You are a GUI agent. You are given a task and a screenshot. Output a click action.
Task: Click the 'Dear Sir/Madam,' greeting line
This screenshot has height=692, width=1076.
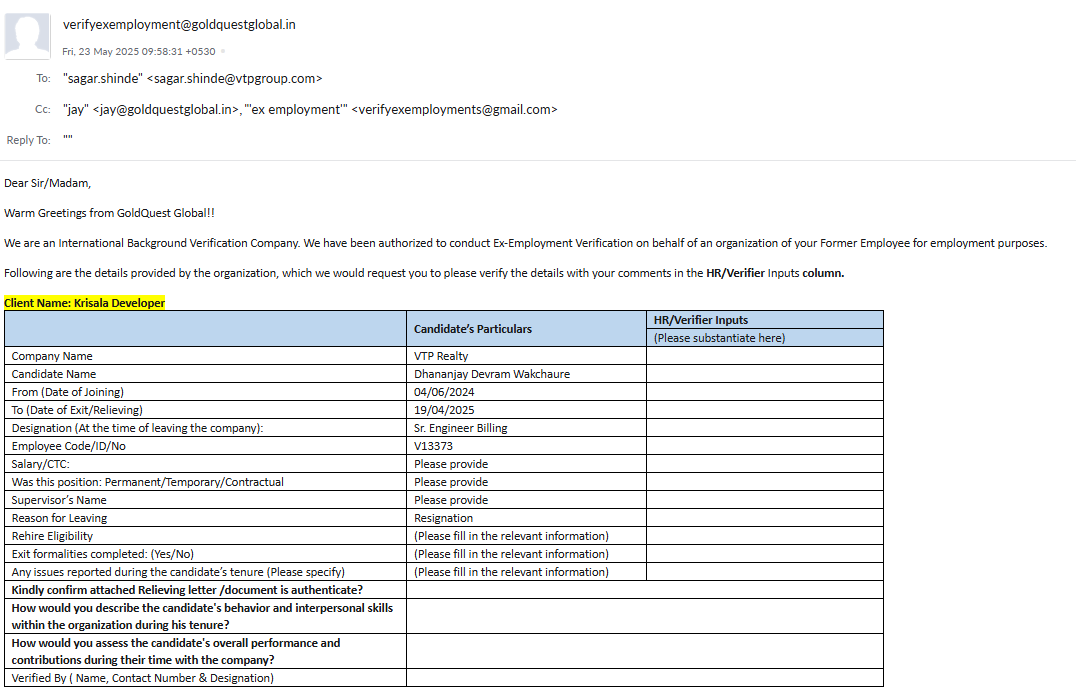[x=47, y=183]
